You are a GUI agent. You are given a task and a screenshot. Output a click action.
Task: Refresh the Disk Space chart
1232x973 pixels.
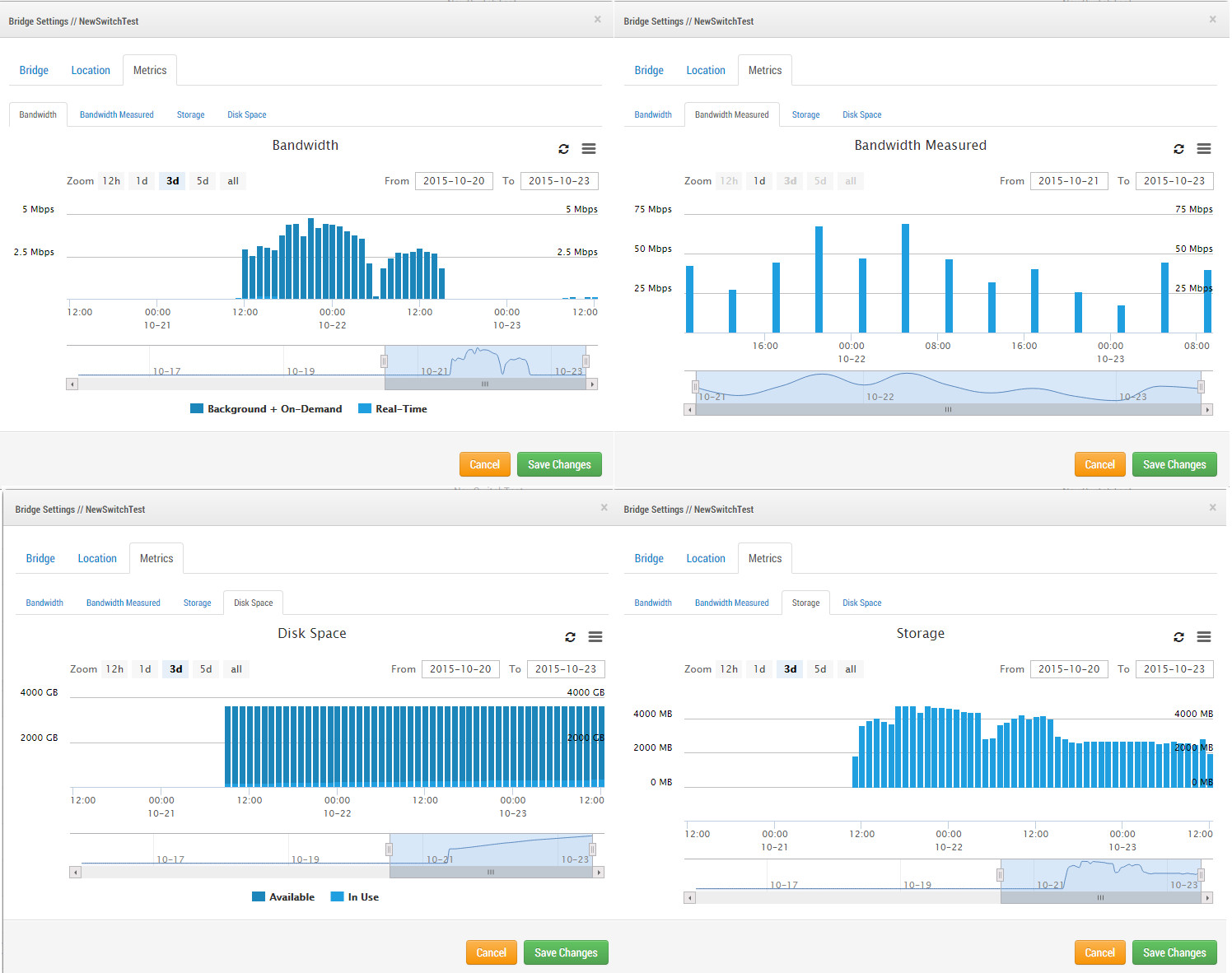click(570, 637)
